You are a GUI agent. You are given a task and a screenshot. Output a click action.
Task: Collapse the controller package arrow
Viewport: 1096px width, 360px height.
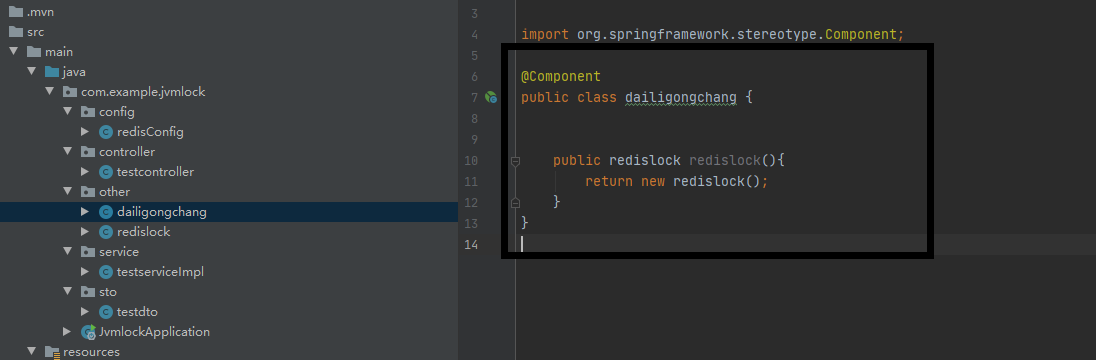pos(68,152)
